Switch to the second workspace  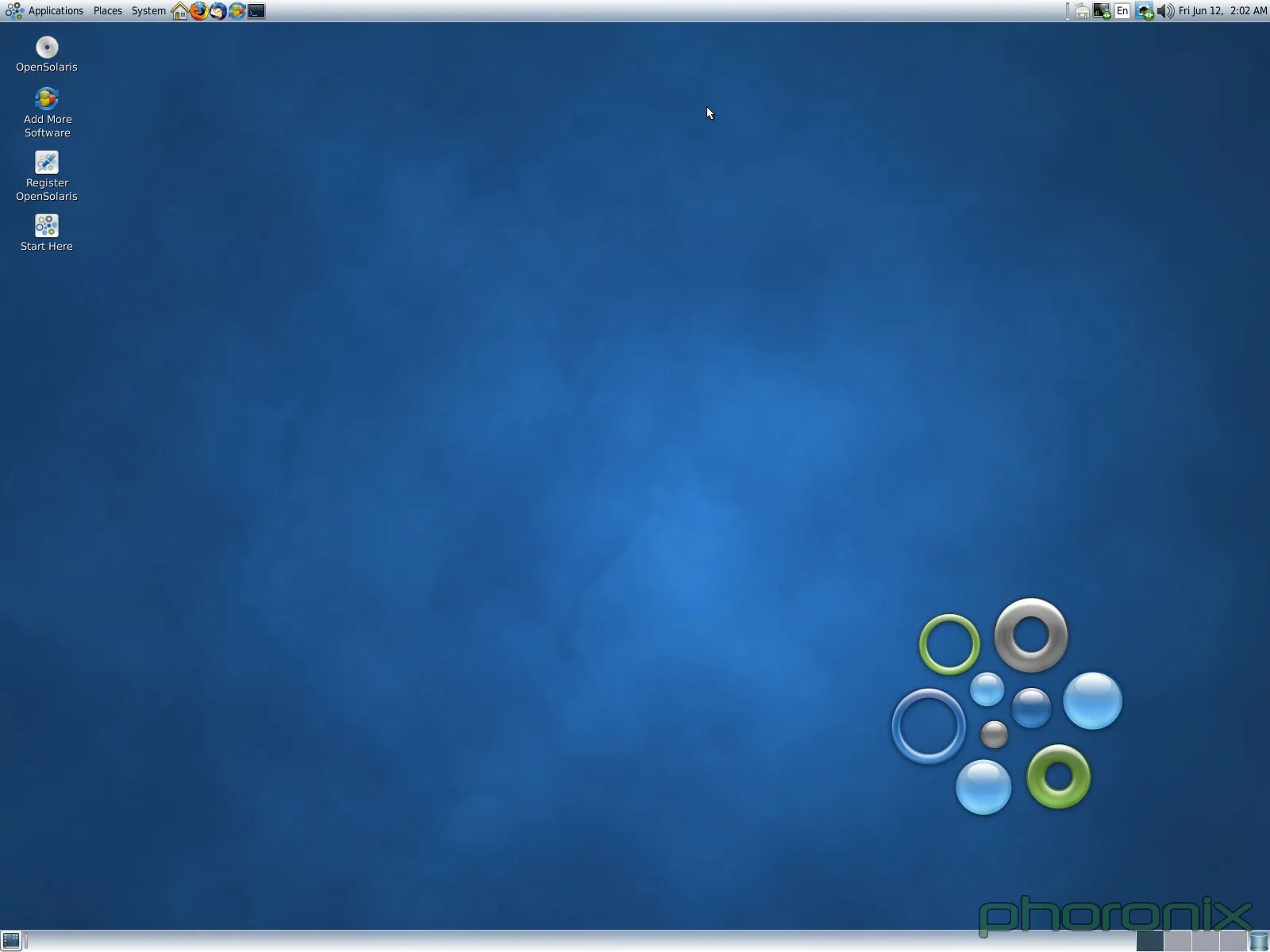[x=1178, y=941]
